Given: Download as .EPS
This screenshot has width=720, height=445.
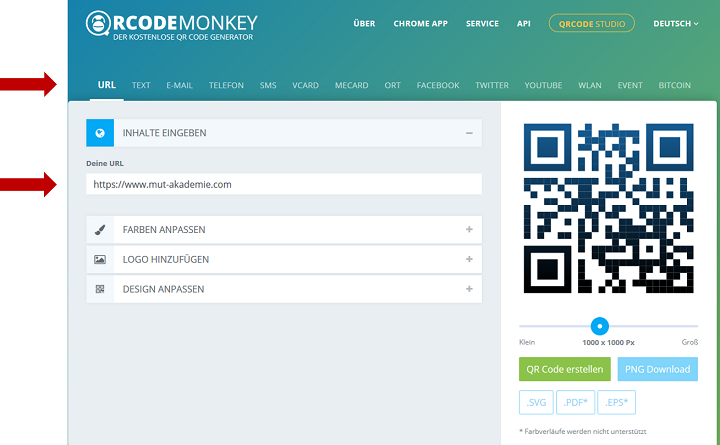Looking at the screenshot, I should pyautogui.click(x=616, y=402).
